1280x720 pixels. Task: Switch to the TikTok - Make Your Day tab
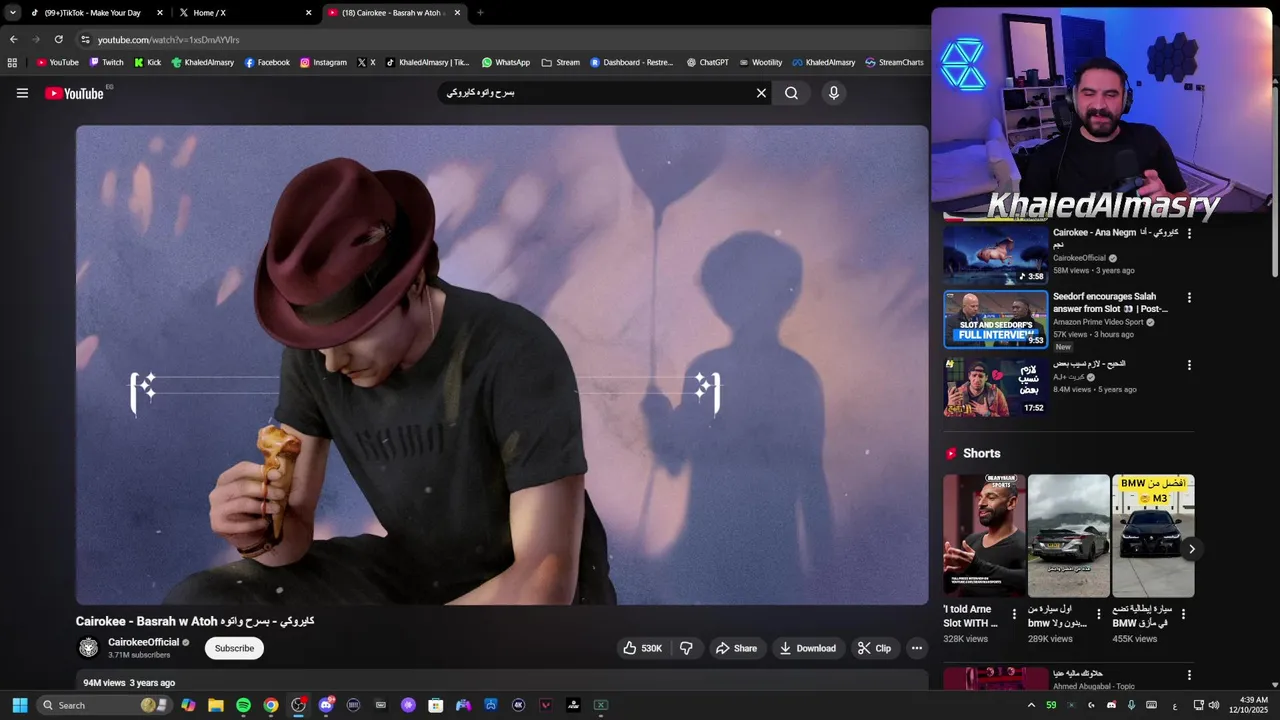point(97,13)
